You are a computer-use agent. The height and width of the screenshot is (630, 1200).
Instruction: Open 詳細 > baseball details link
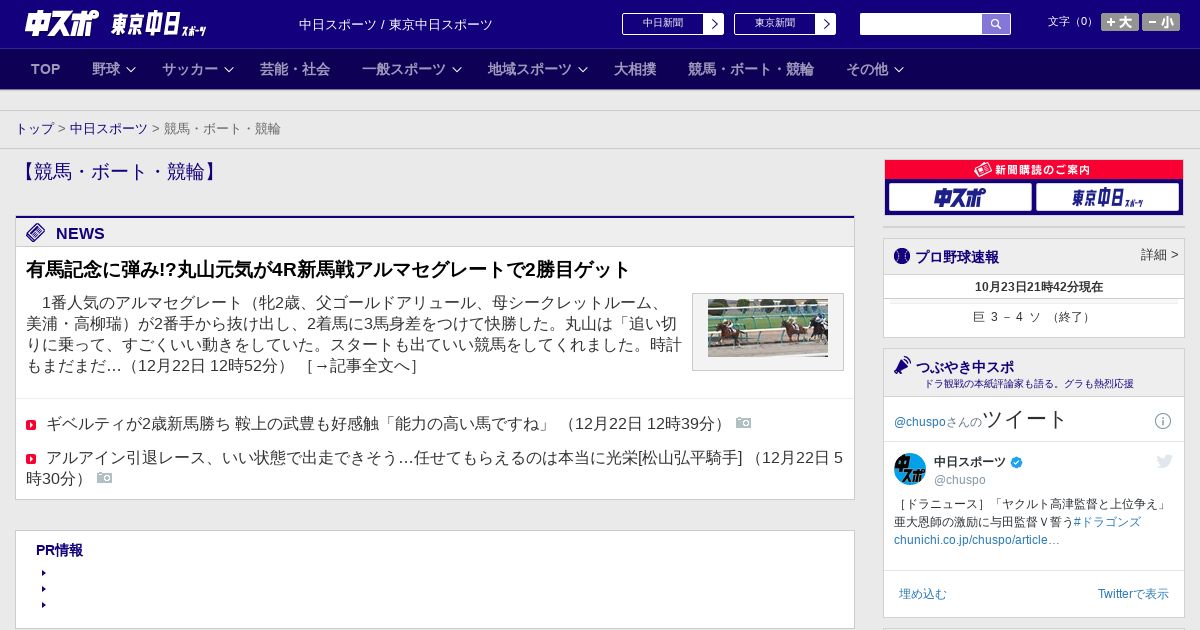tap(1160, 255)
